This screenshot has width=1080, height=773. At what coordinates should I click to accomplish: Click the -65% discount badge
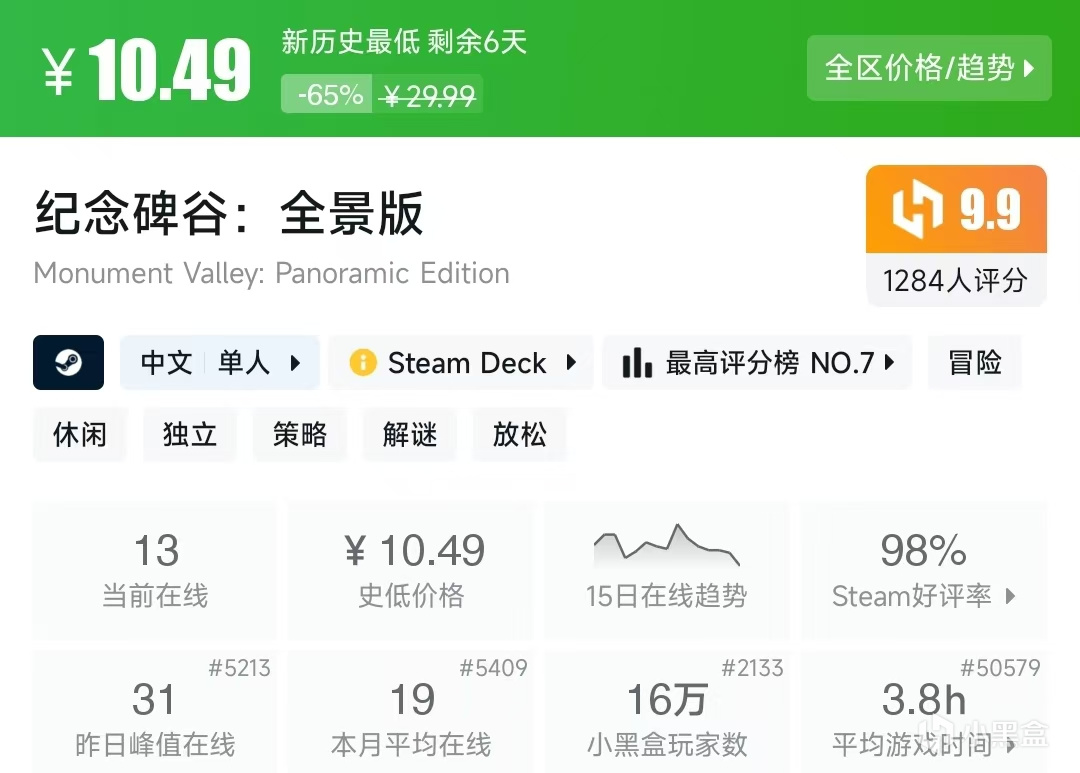coord(326,94)
